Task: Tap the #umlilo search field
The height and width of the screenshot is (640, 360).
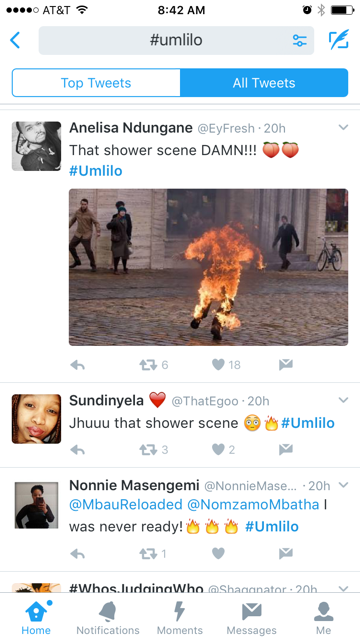Action: [176, 40]
